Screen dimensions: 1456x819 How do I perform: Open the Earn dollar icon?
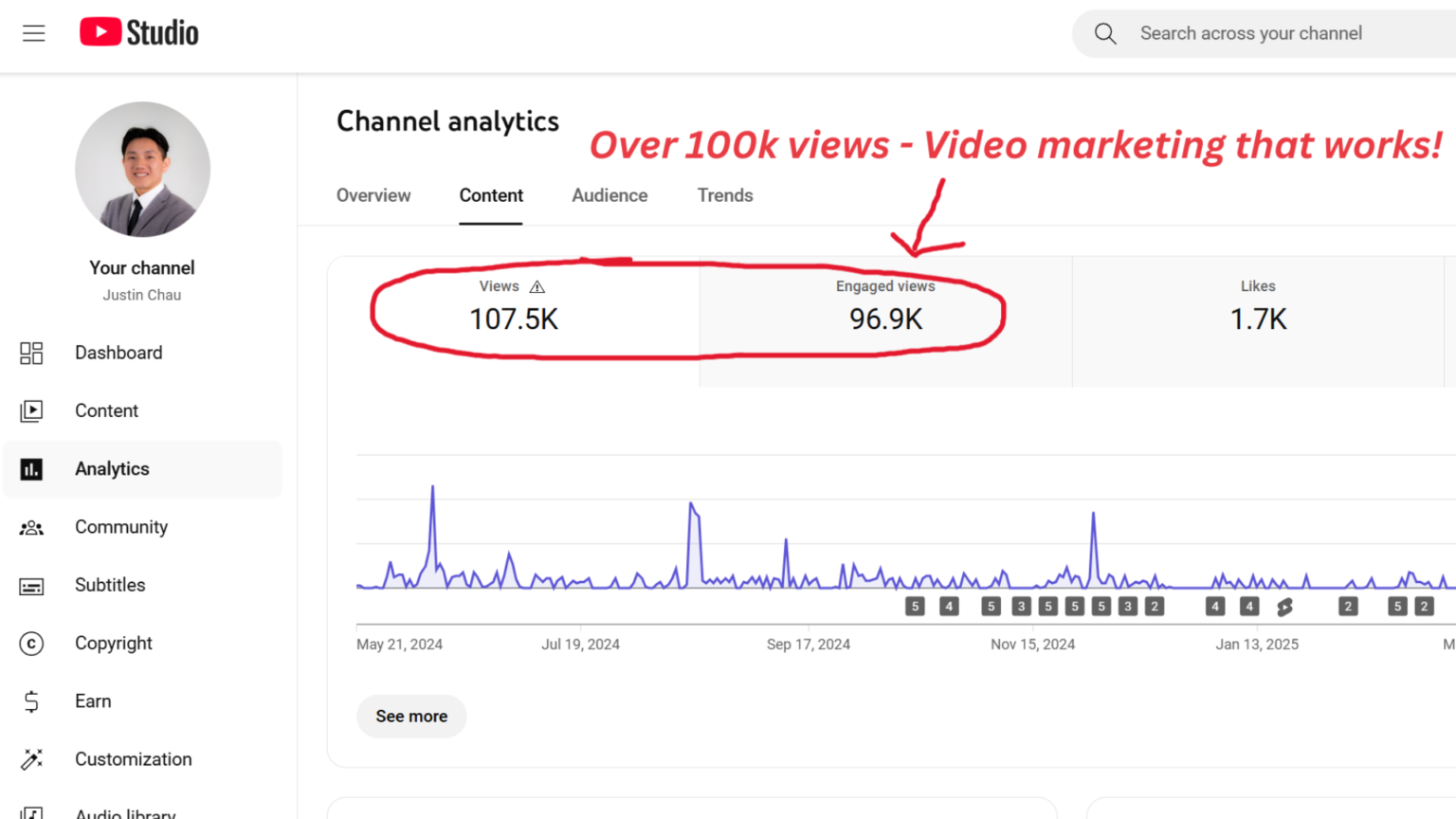pyautogui.click(x=31, y=701)
